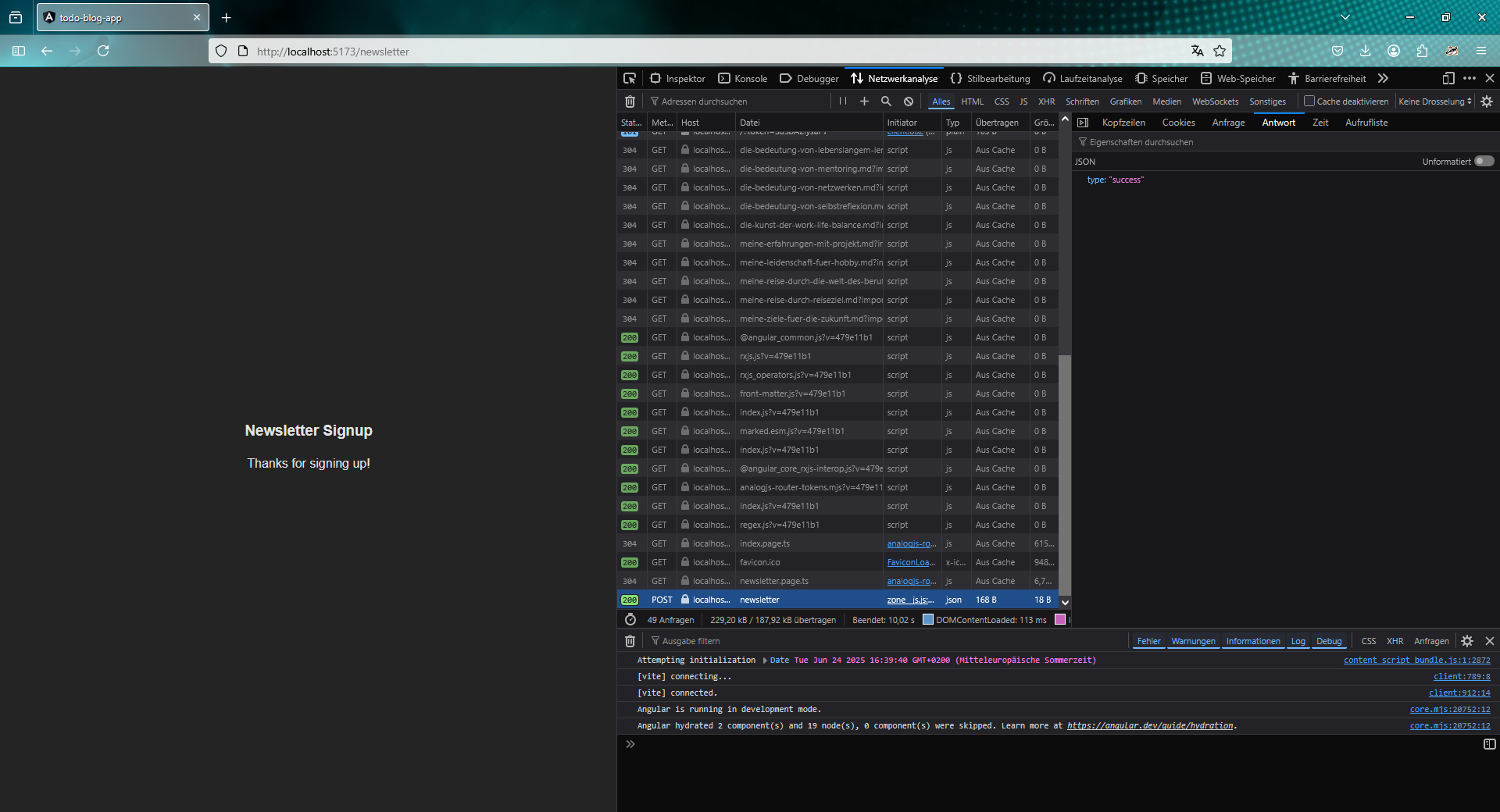Open the Inspektor panel
Viewport: 1500px width, 812px height.
pos(677,78)
